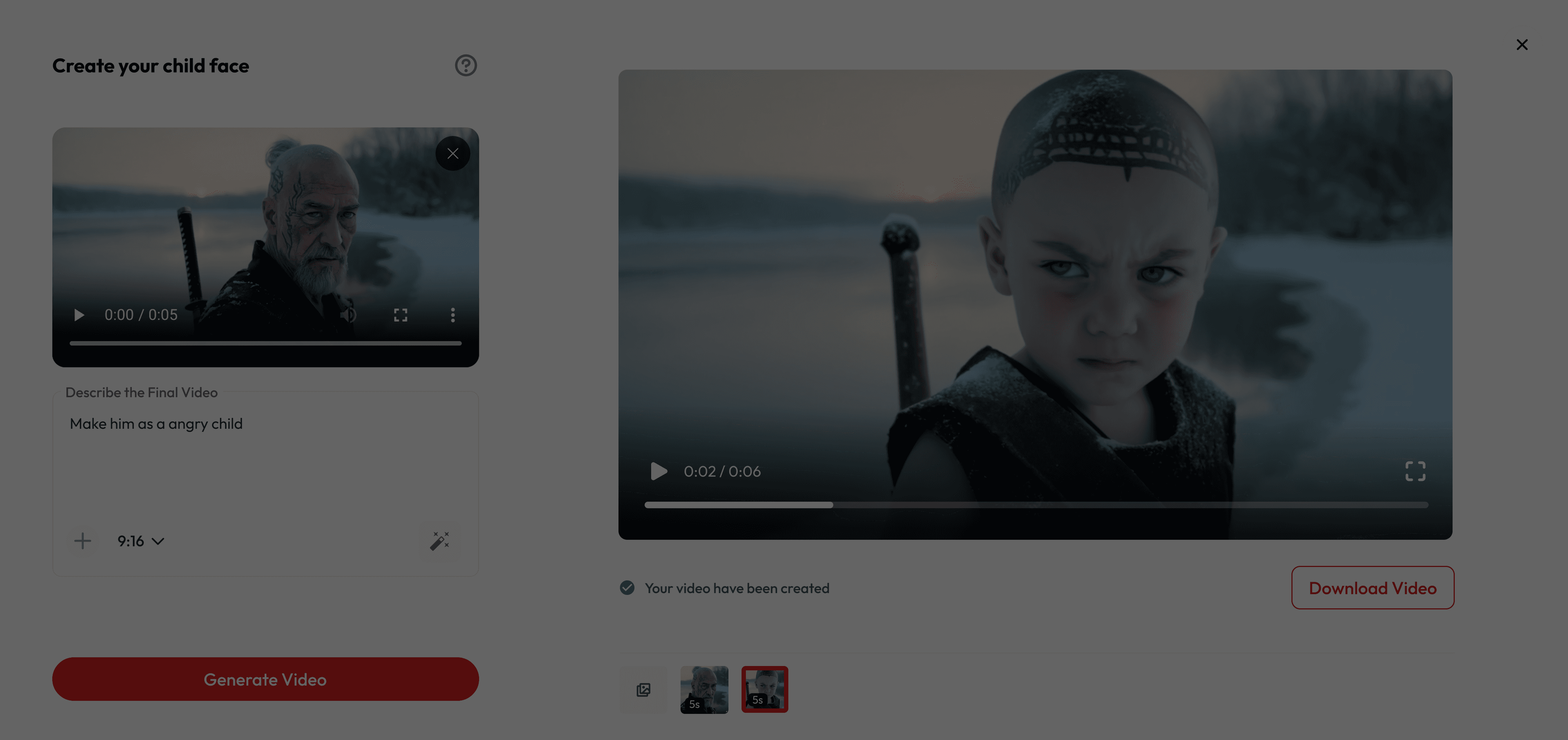Select the old man 5s thumbnail

(704, 690)
